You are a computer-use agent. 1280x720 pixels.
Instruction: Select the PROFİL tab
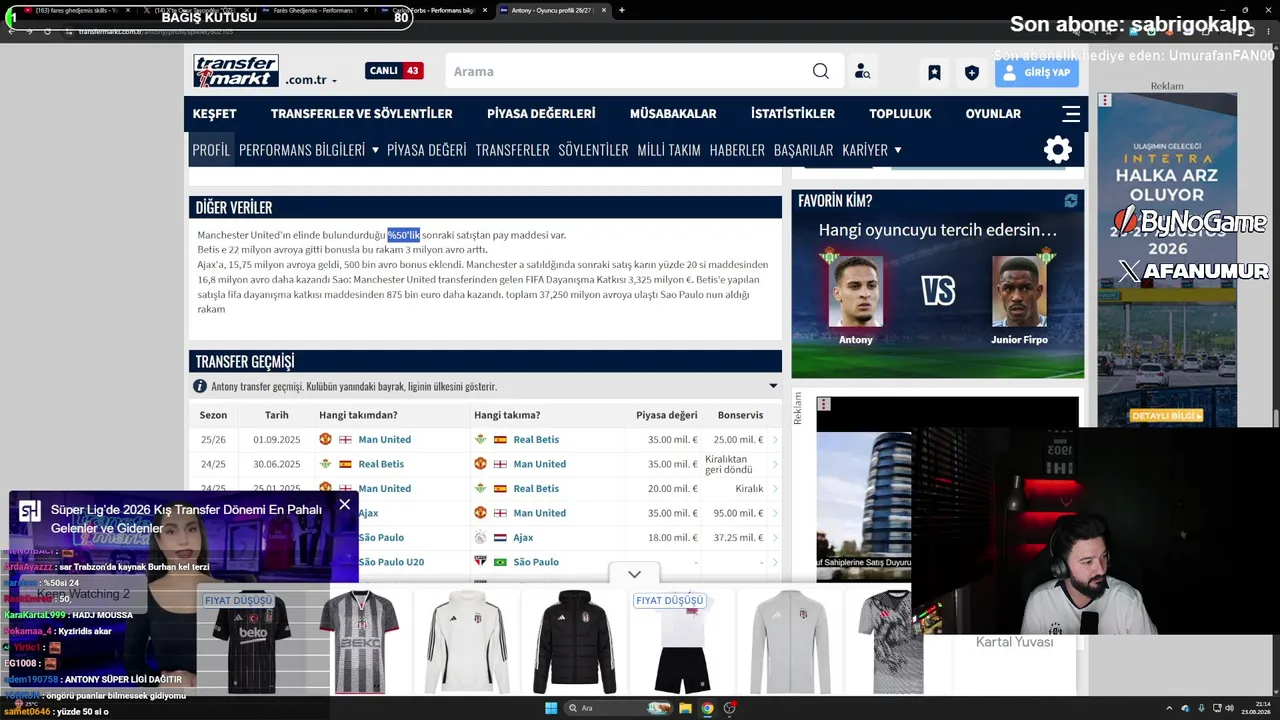pyautogui.click(x=211, y=150)
